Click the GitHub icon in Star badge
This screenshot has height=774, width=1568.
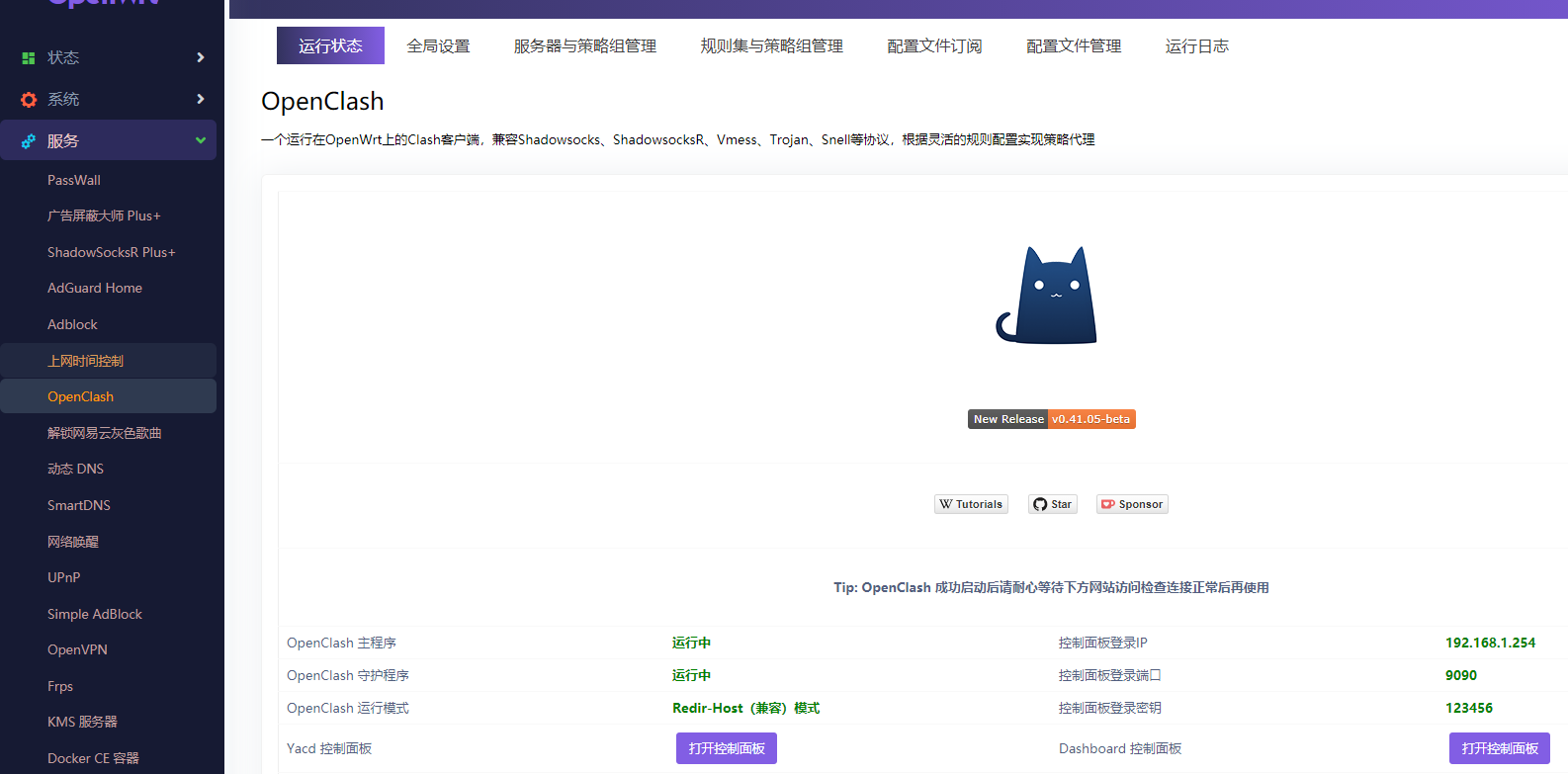(1040, 504)
